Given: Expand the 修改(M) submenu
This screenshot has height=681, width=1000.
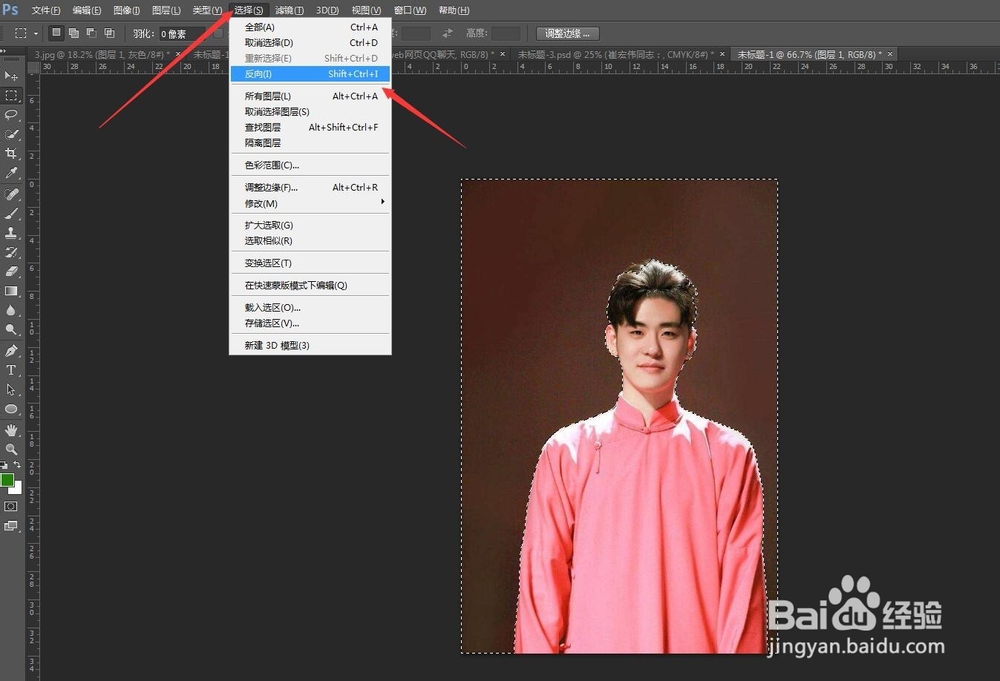Looking at the screenshot, I should tap(311, 203).
